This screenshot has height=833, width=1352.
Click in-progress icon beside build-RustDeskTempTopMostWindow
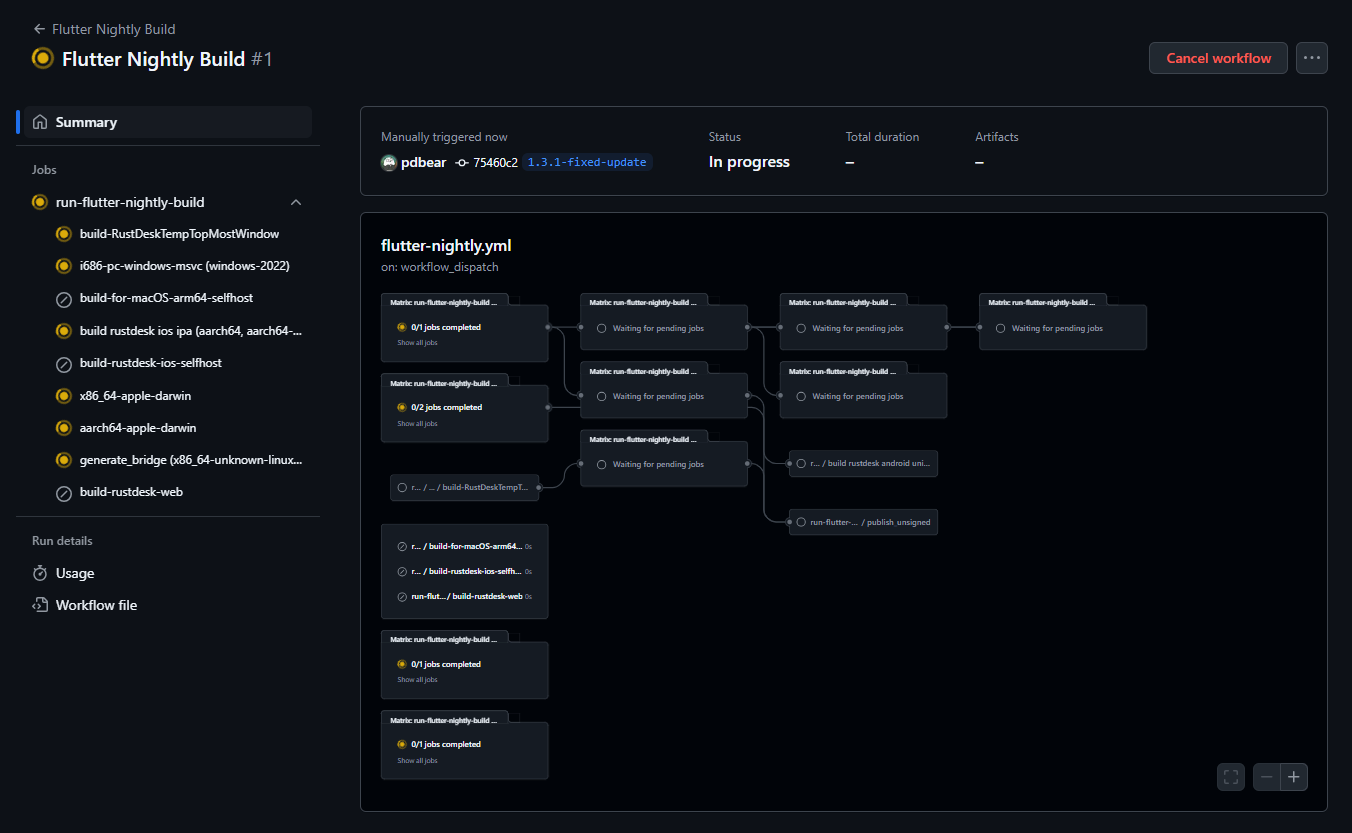[x=63, y=234]
